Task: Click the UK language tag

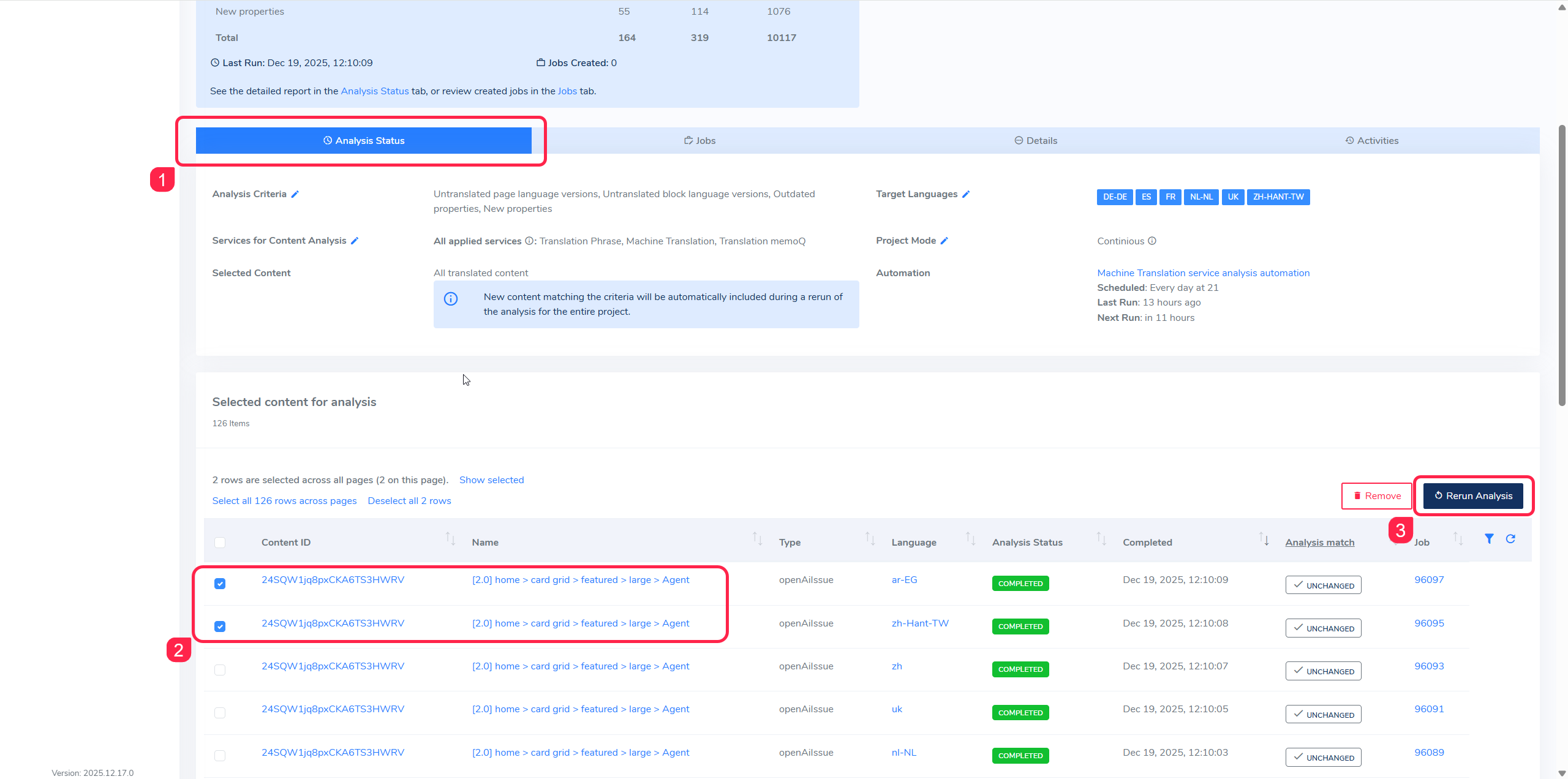Action: click(x=1233, y=197)
